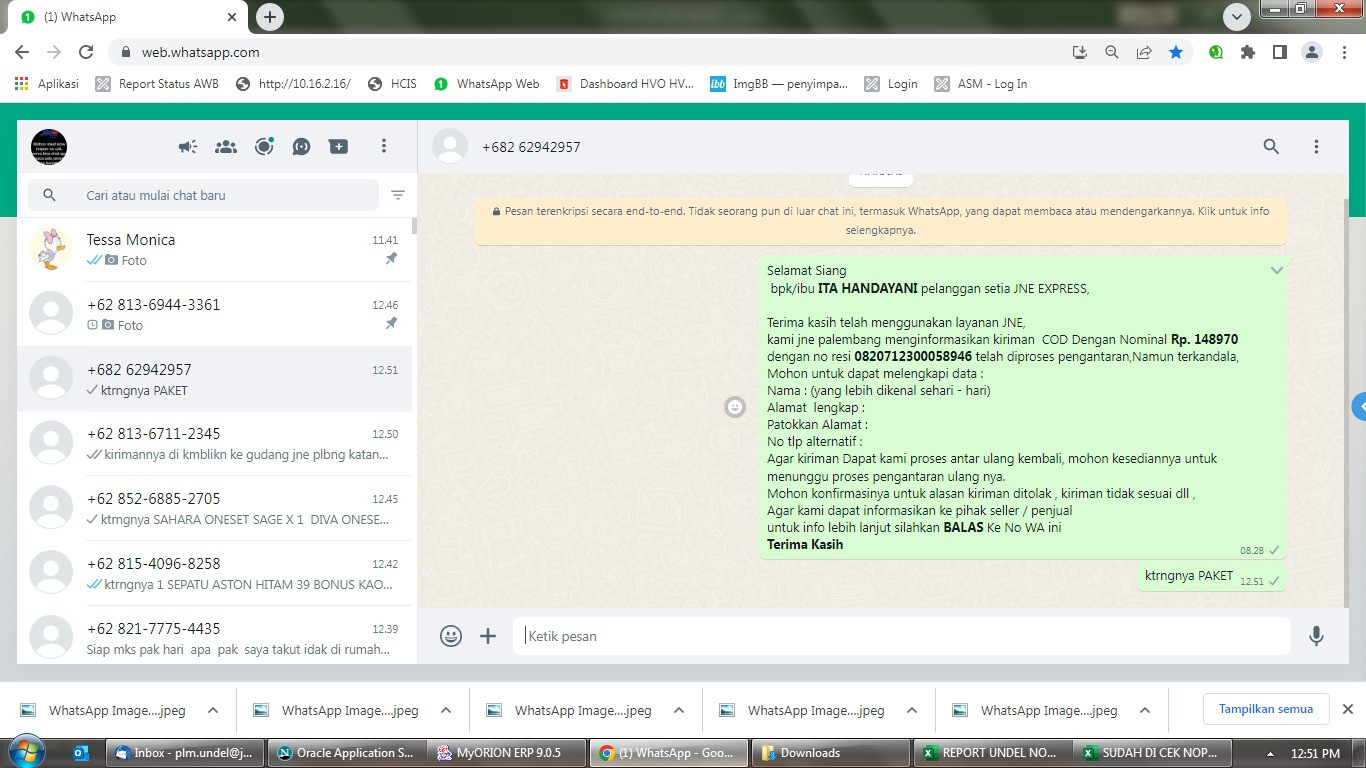Open the +62 813-6711-2345 chat
This screenshot has height=768, width=1366.
[215, 443]
